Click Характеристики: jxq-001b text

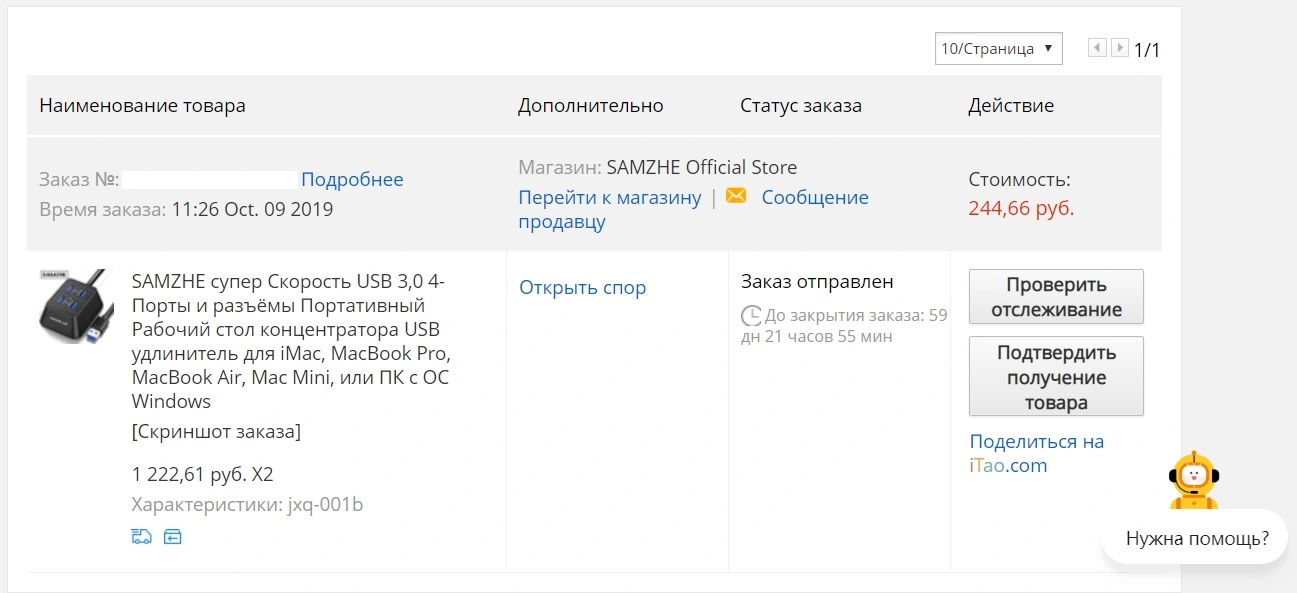tap(247, 504)
